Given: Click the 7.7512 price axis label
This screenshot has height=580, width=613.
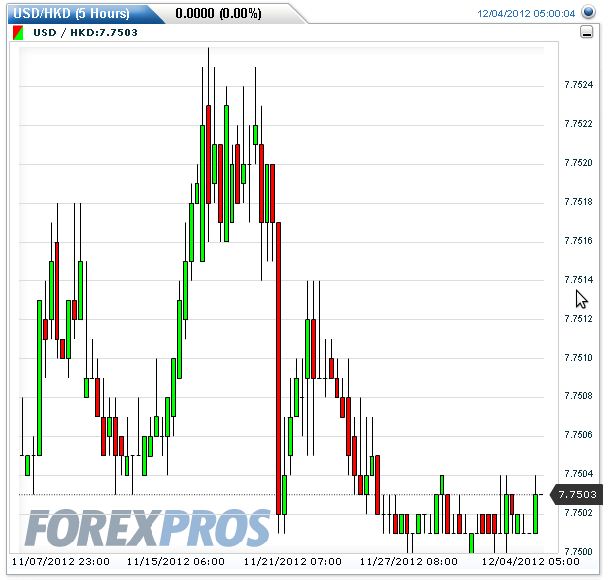Looking at the screenshot, I should coord(579,319).
